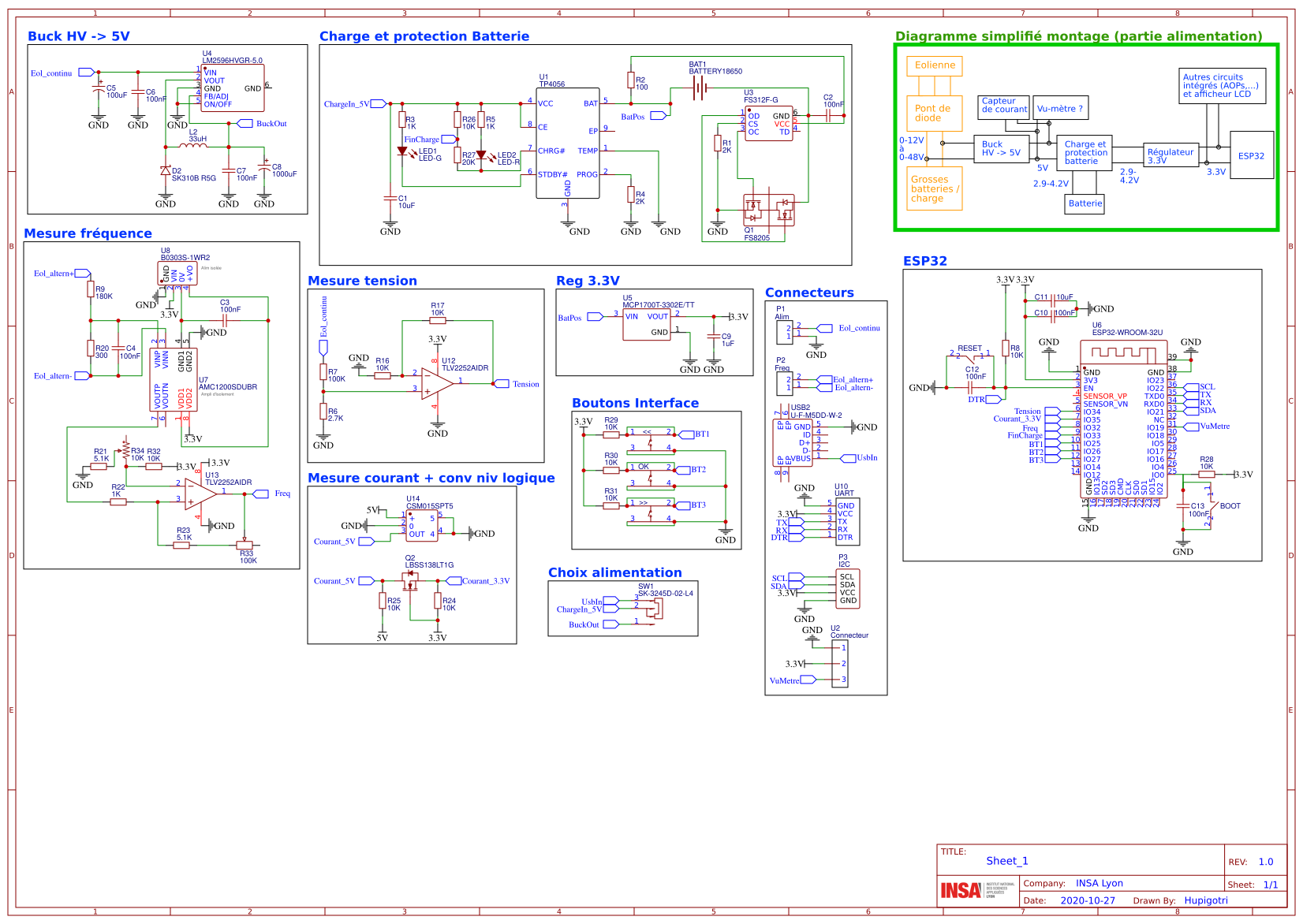The width and height of the screenshot is (1303, 924).
Task: Click the R33 100K potentiometer symbol
Action: 245,544
